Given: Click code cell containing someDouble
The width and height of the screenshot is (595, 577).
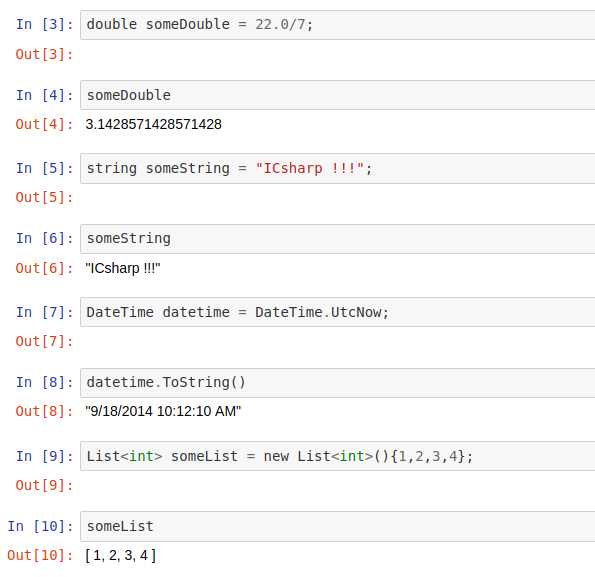Looking at the screenshot, I should click(x=338, y=95).
